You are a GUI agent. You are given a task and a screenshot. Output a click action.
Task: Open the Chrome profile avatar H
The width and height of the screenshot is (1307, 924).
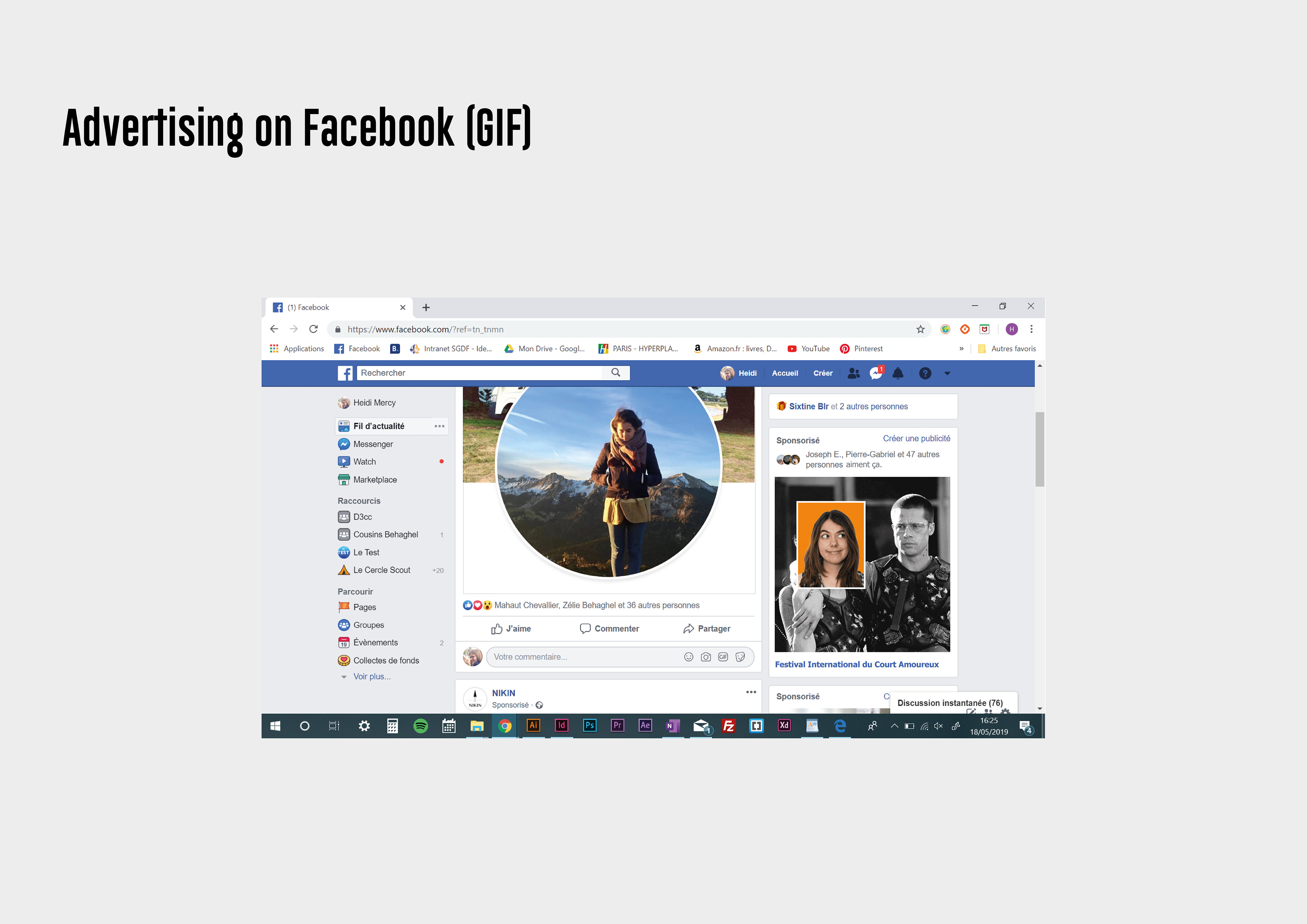coord(1012,329)
